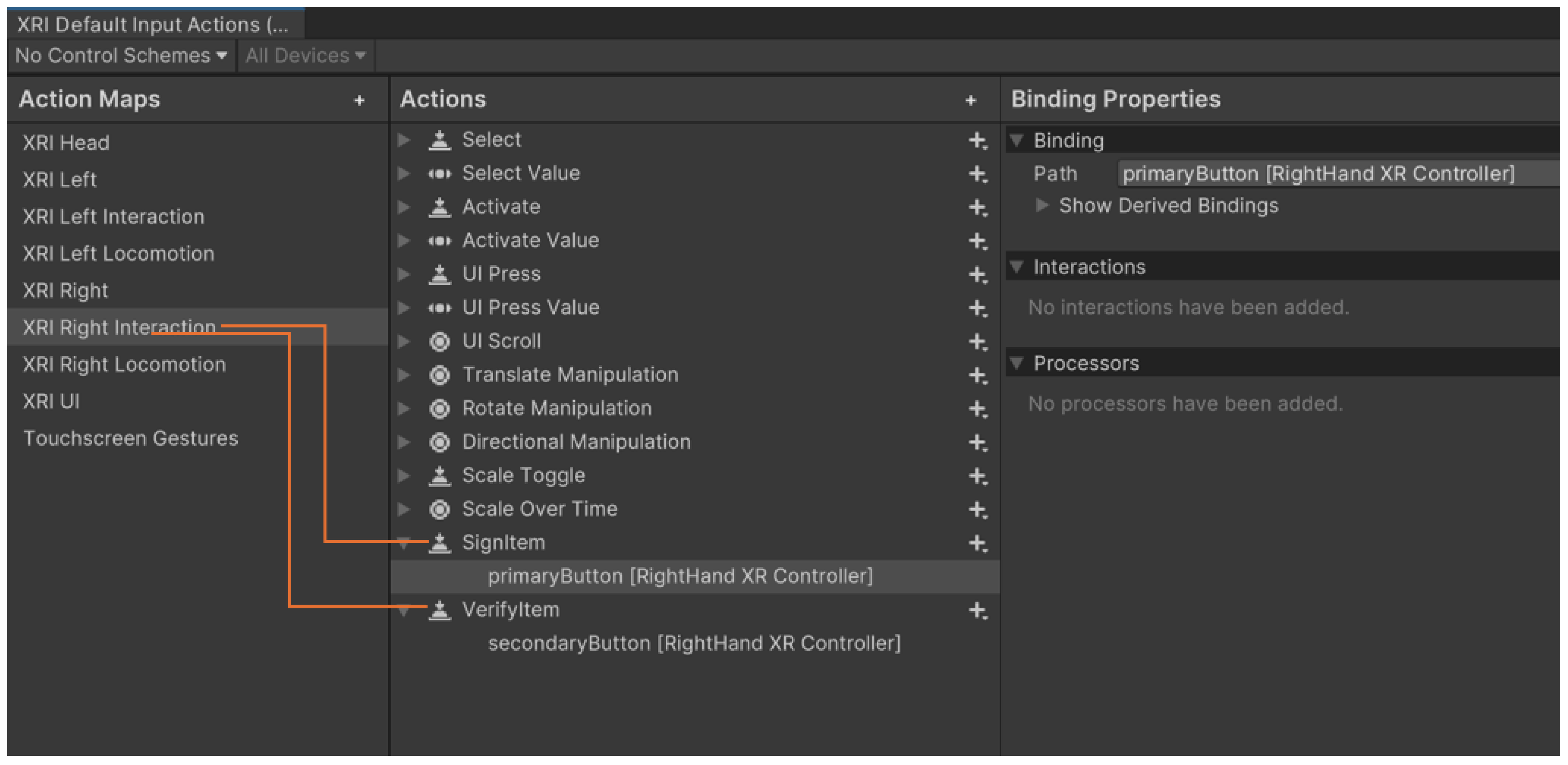Screen dimensions: 1568x765
Task: Collapse the Binding foldout section
Action: tap(1017, 141)
